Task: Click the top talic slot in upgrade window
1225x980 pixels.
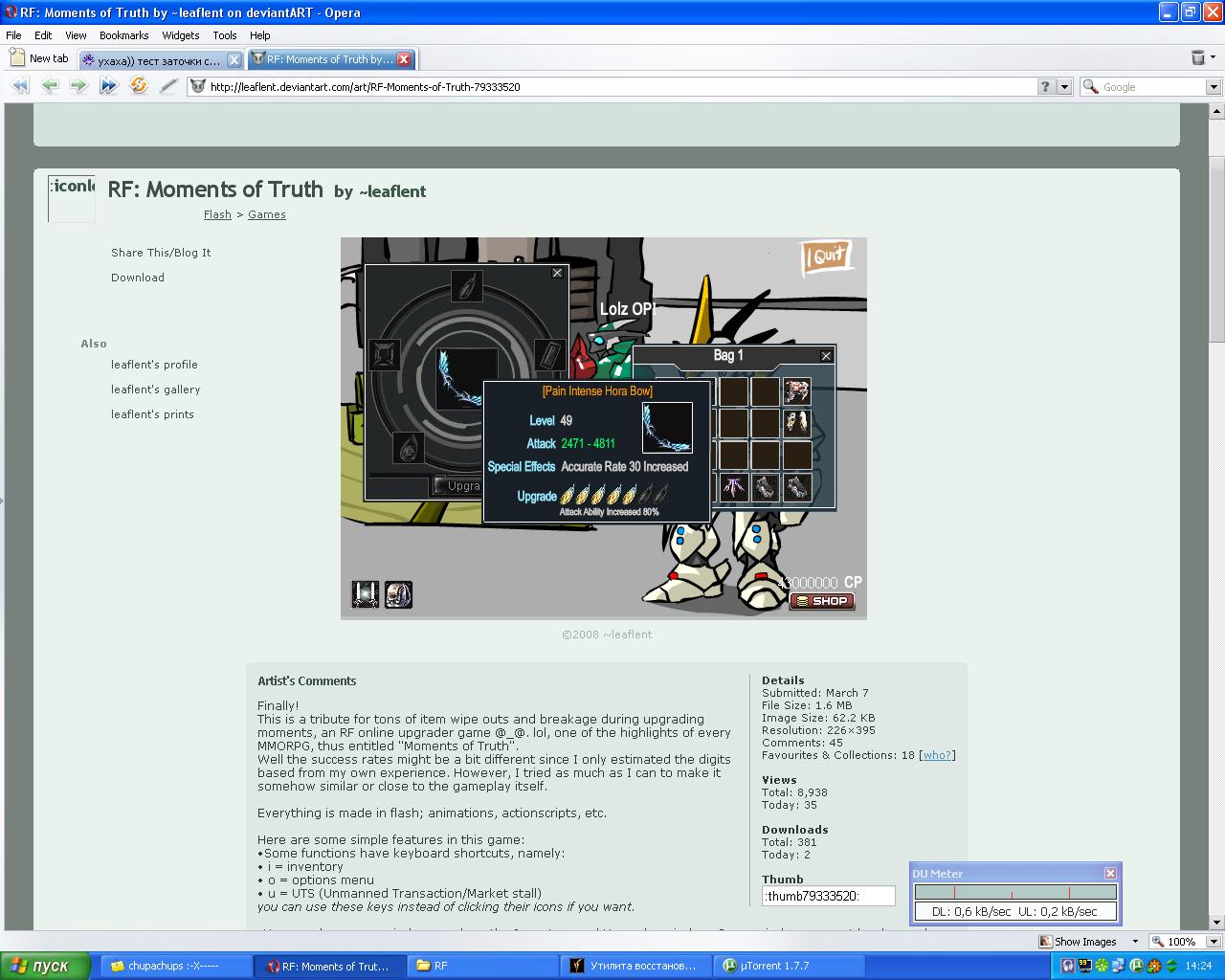Action: point(466,285)
